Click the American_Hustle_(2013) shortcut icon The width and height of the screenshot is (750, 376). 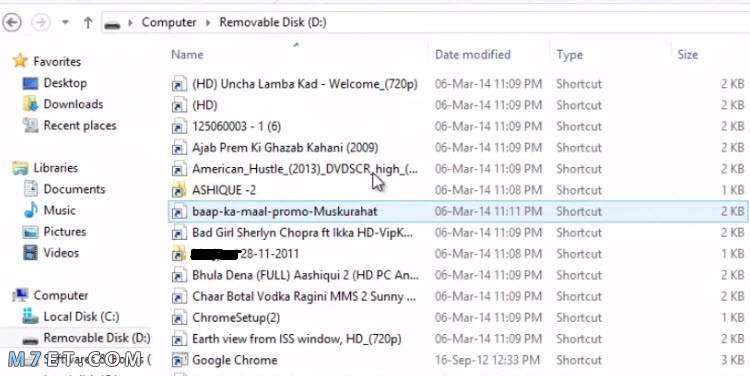point(179,169)
